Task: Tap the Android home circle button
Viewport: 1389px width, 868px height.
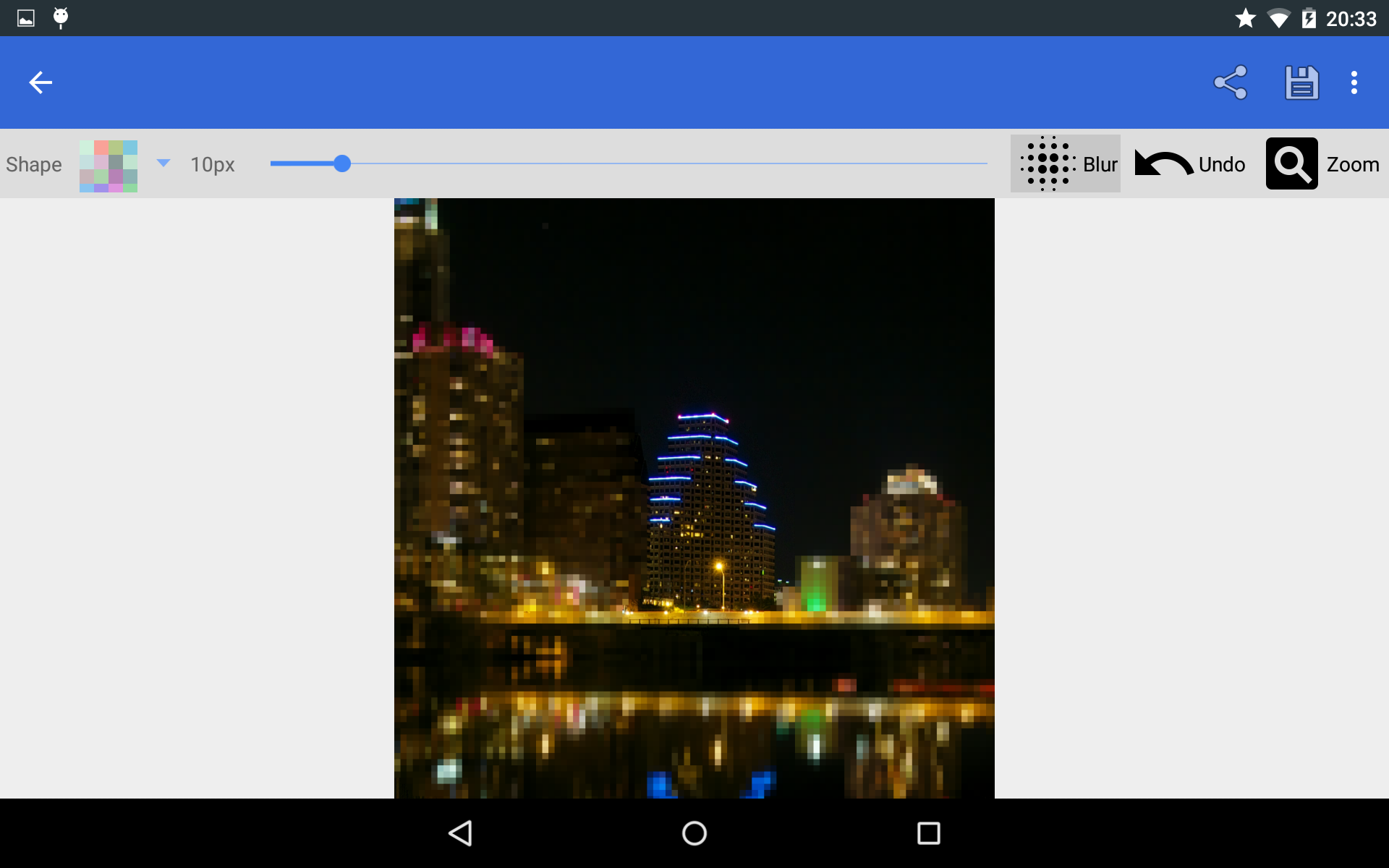Action: pyautogui.click(x=694, y=833)
